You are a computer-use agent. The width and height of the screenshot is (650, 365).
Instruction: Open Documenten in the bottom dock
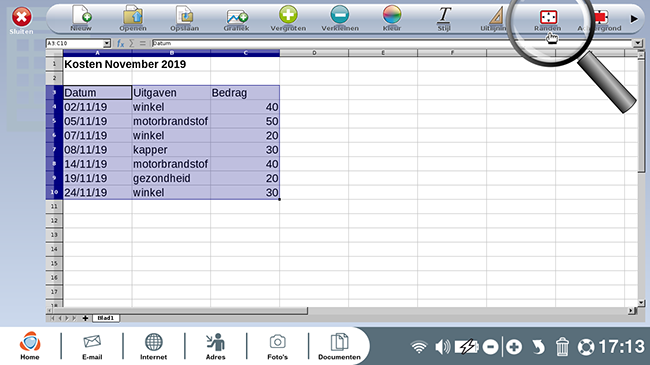[339, 346]
